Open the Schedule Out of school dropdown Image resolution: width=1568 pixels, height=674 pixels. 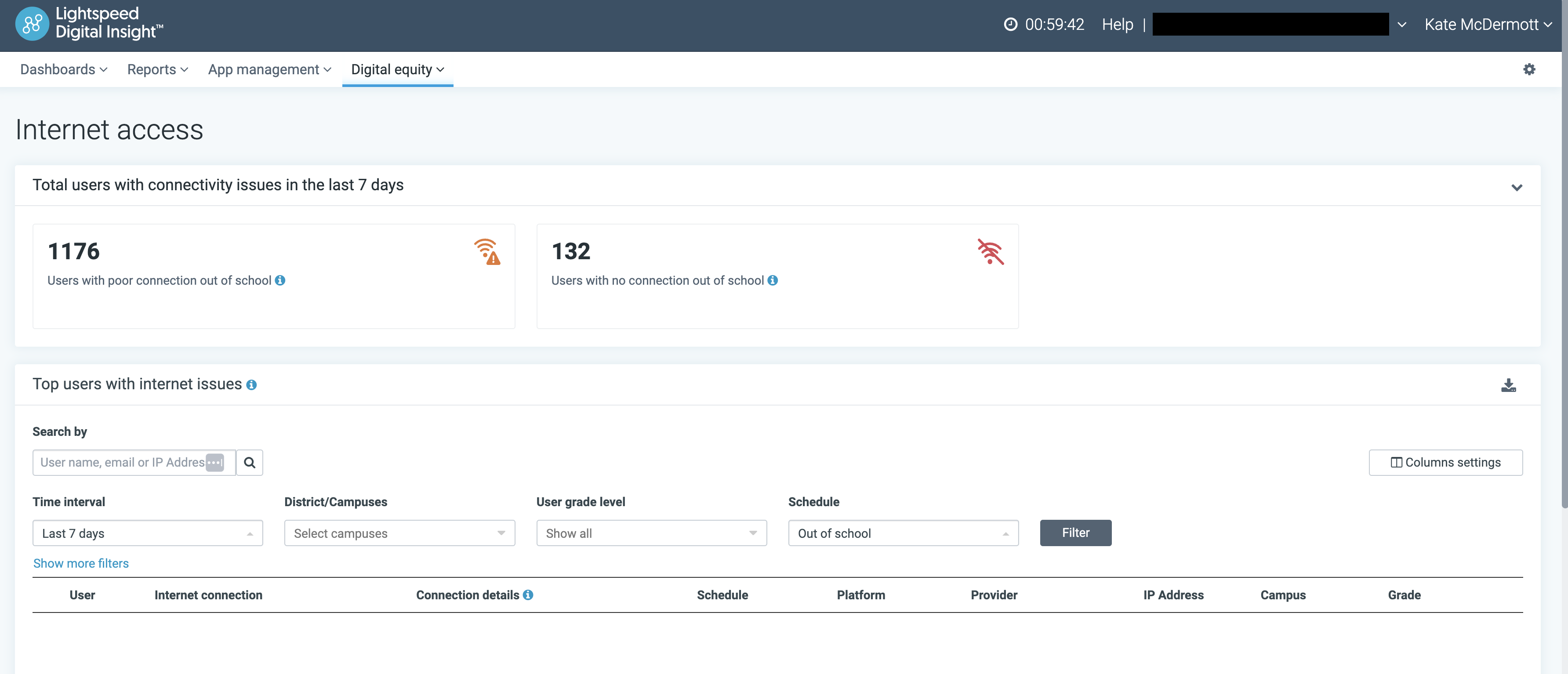tap(903, 533)
